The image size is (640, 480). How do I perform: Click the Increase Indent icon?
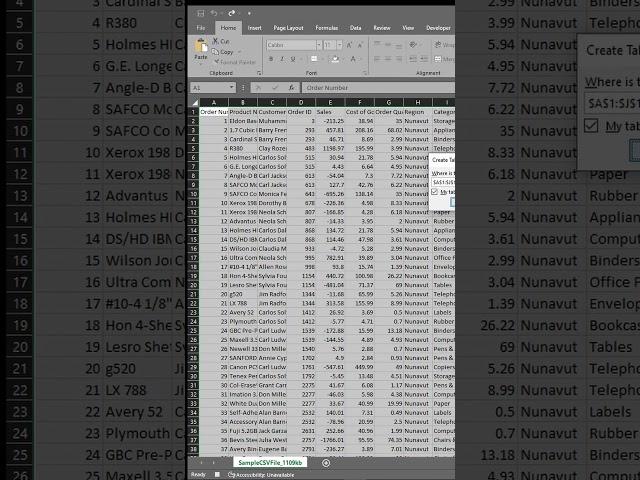(424, 59)
